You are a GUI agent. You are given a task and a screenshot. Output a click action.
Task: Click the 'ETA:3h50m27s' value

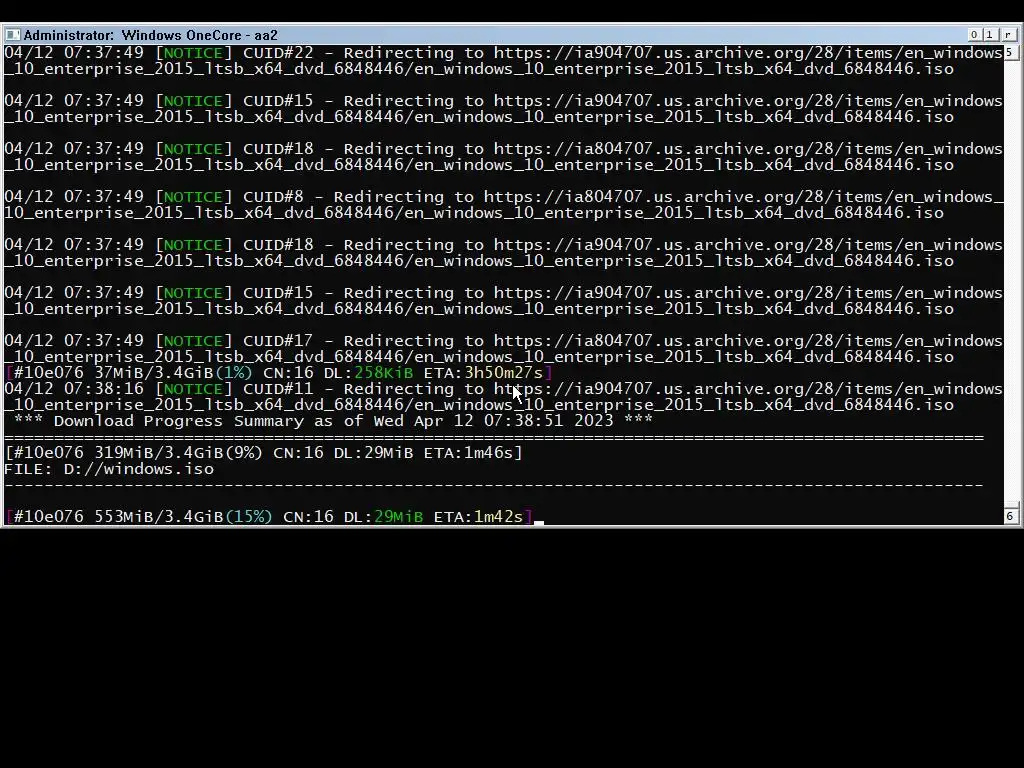483,373
